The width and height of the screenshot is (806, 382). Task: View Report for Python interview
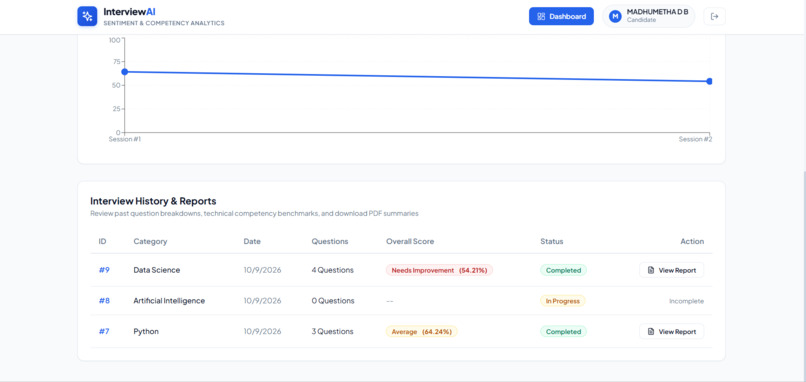pyautogui.click(x=671, y=332)
